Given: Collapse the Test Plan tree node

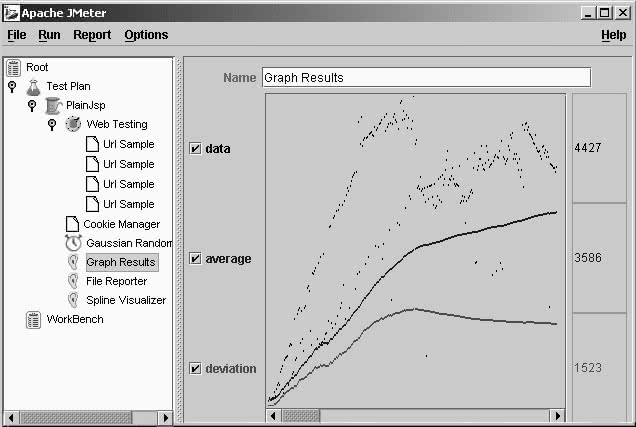Looking at the screenshot, I should 12,86.
